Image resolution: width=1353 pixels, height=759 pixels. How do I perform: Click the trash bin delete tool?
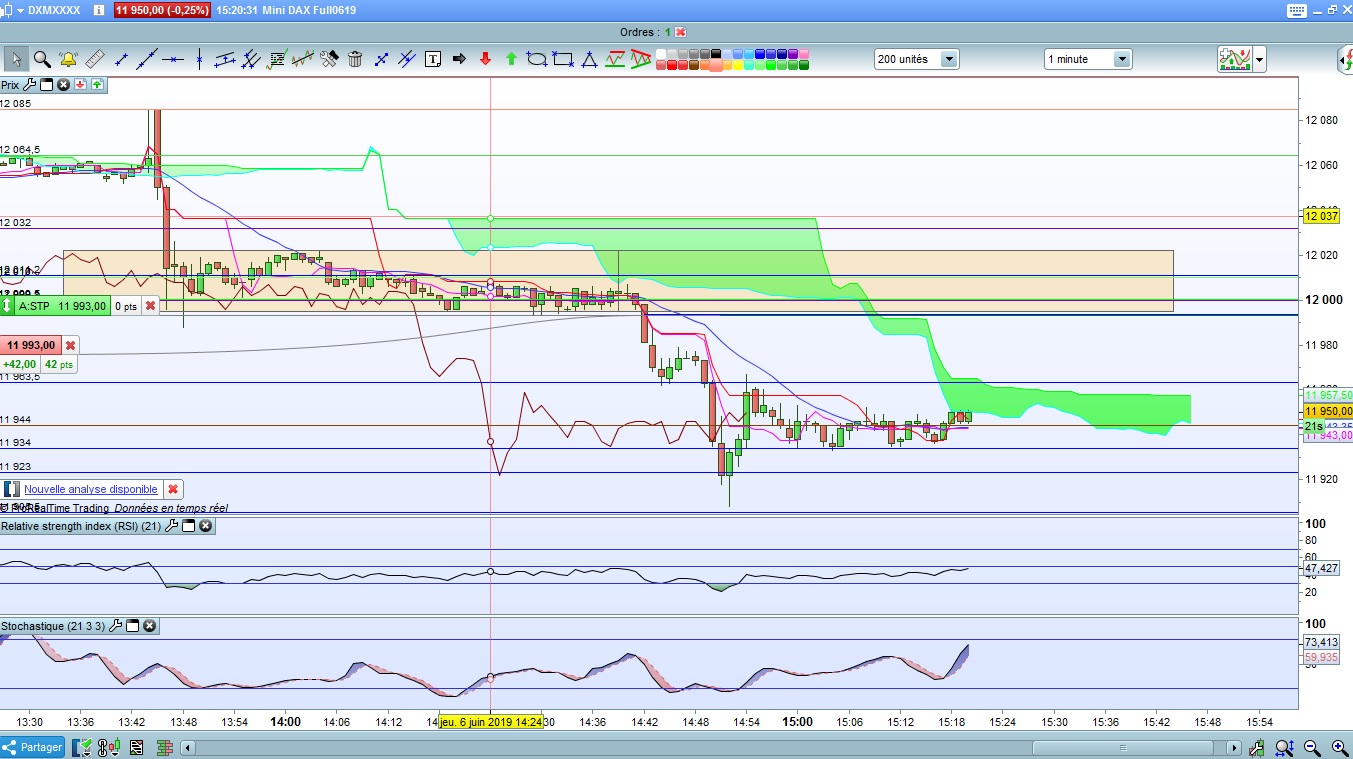point(355,59)
